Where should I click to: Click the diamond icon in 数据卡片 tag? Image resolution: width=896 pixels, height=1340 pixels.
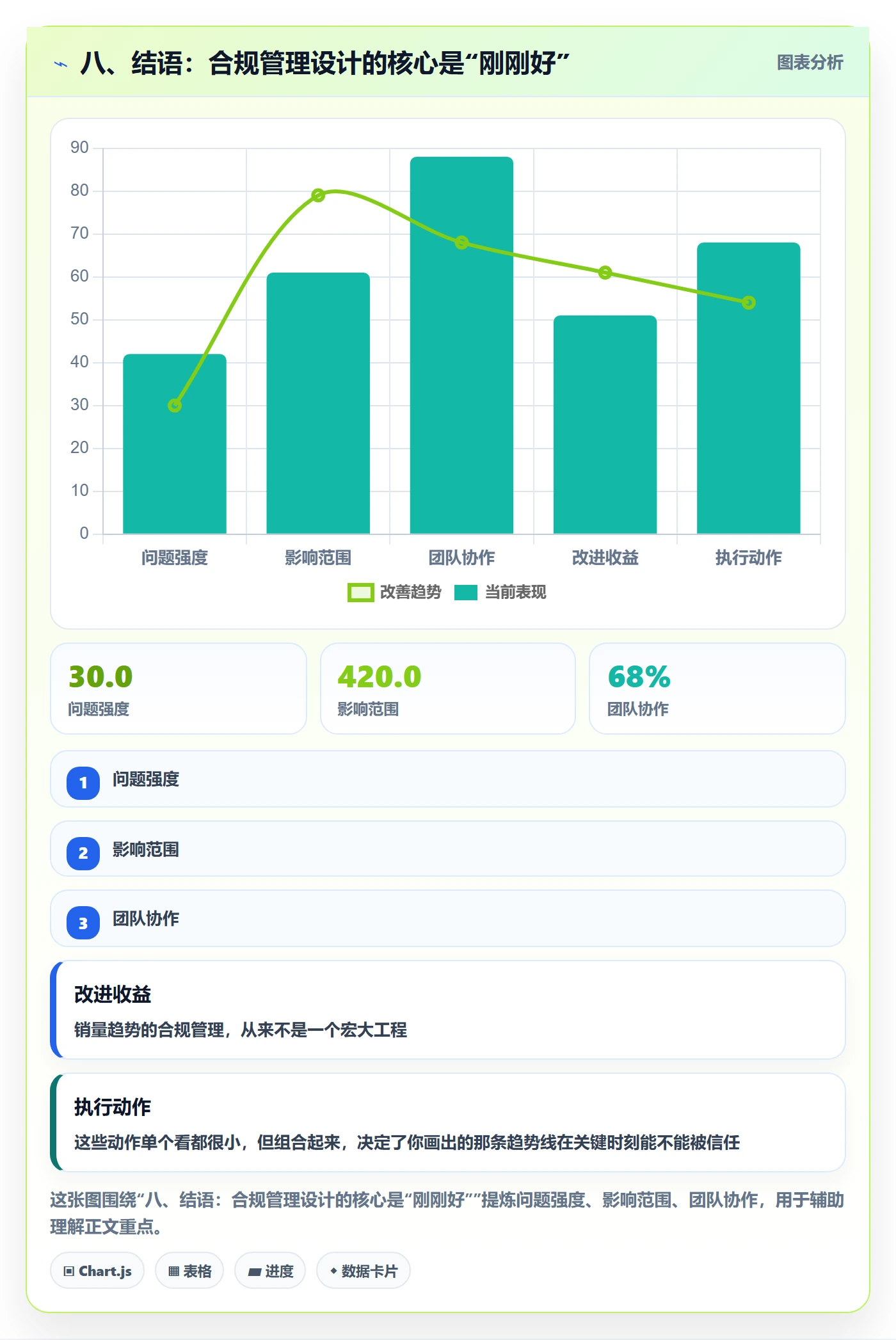(333, 1271)
